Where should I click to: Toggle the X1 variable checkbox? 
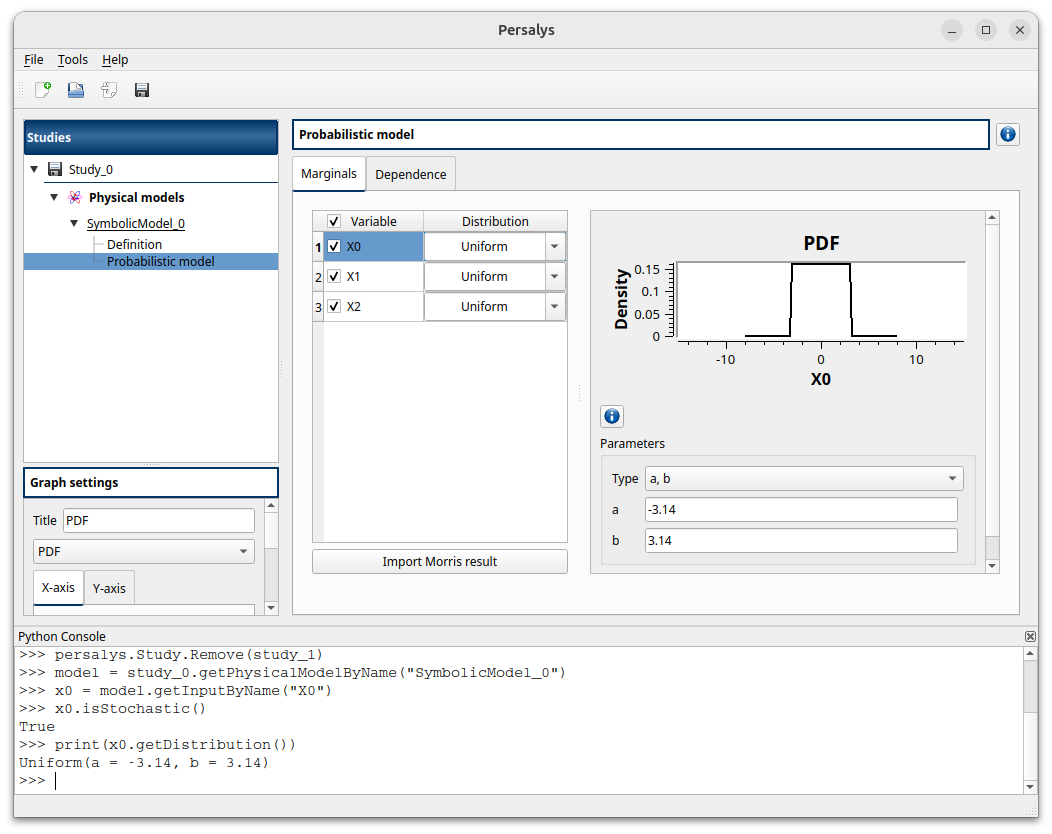(334, 277)
